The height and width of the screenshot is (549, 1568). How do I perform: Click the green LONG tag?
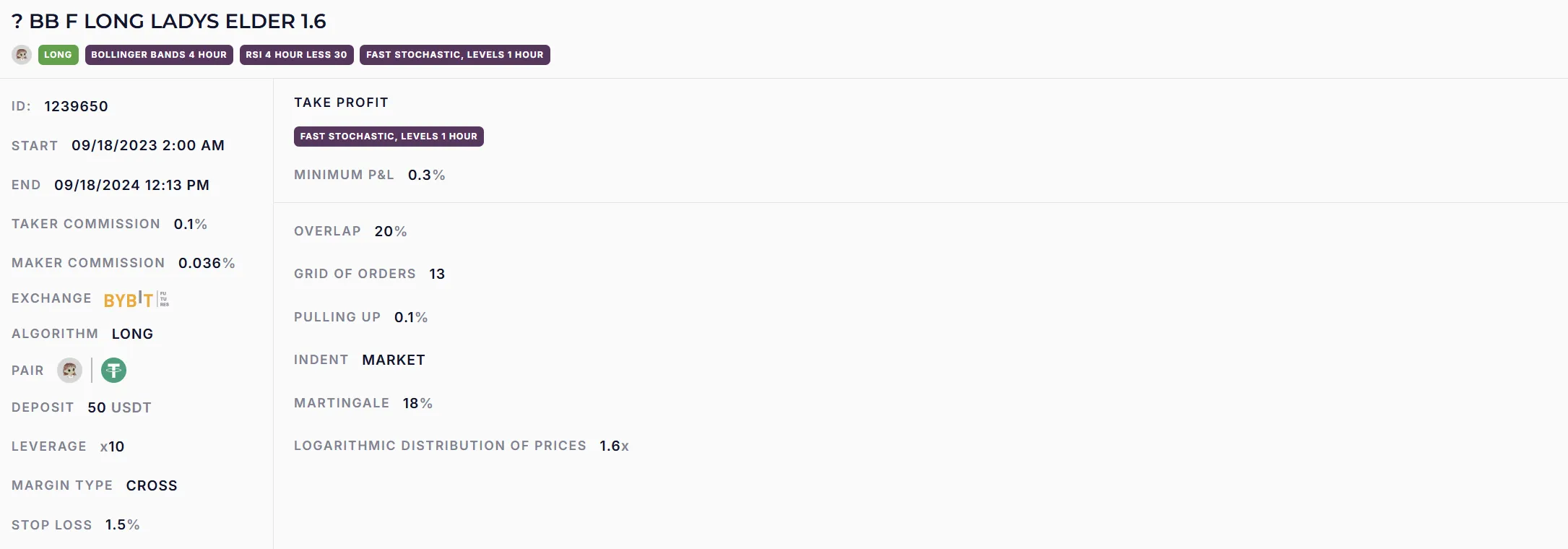(x=58, y=55)
